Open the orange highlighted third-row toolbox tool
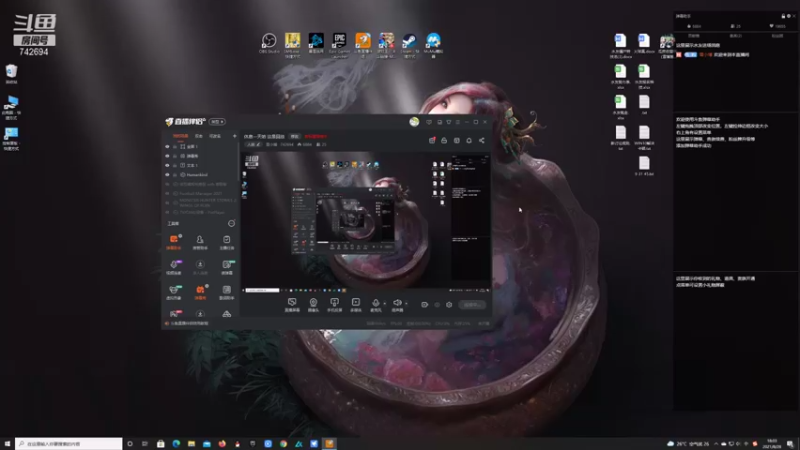This screenshot has width=800, height=450. click(200, 292)
